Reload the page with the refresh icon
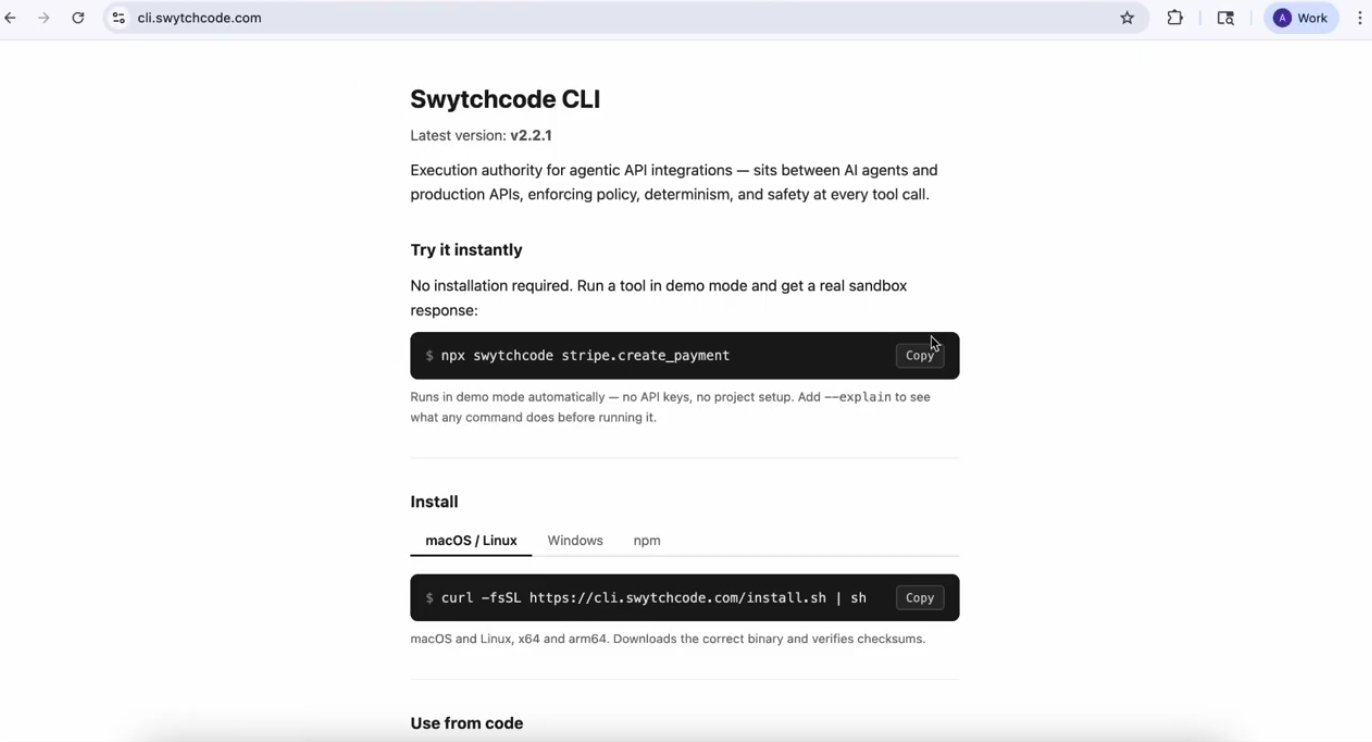1372x742 pixels. coord(78,18)
